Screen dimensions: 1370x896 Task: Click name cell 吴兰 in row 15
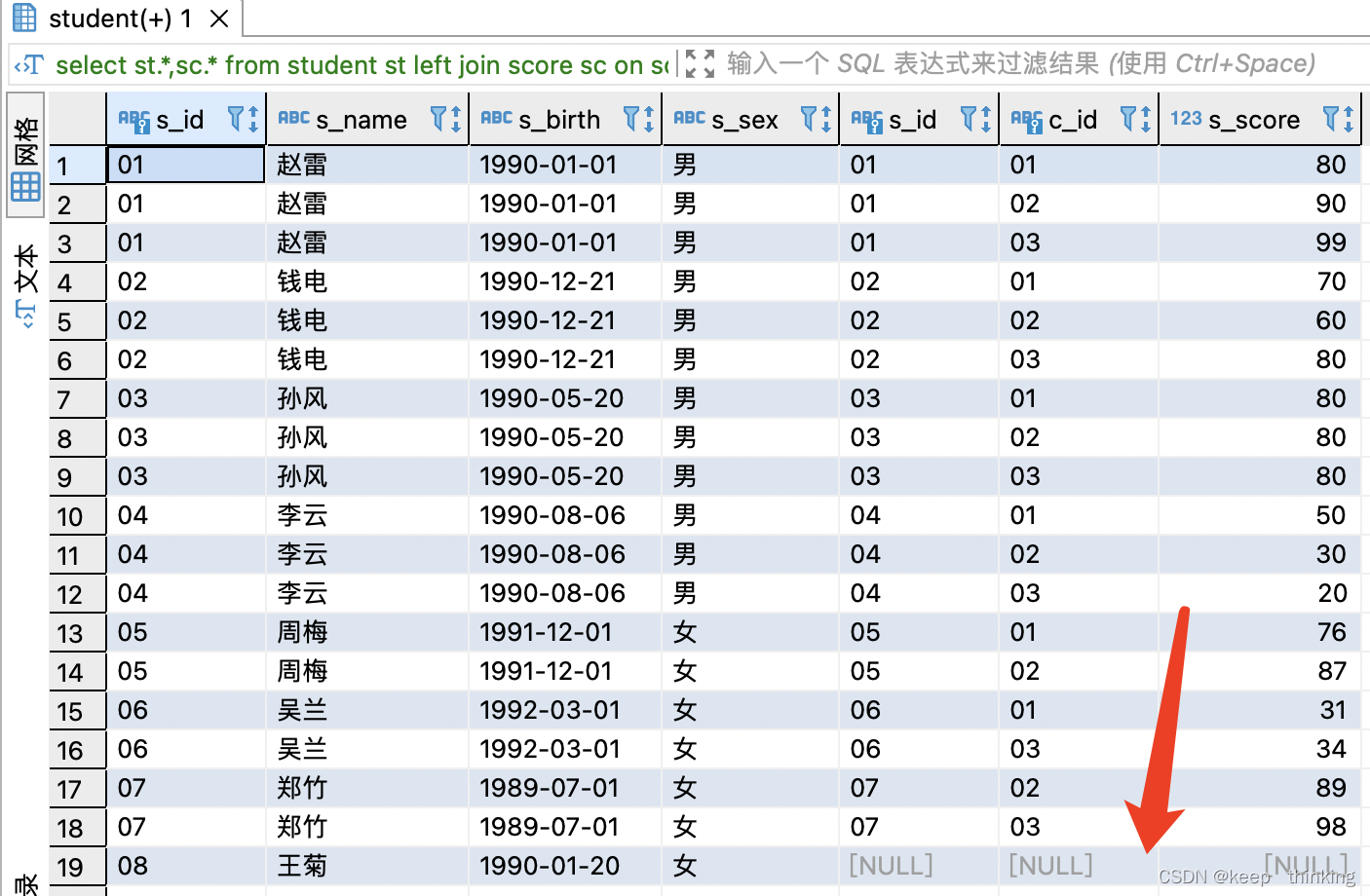click(366, 710)
